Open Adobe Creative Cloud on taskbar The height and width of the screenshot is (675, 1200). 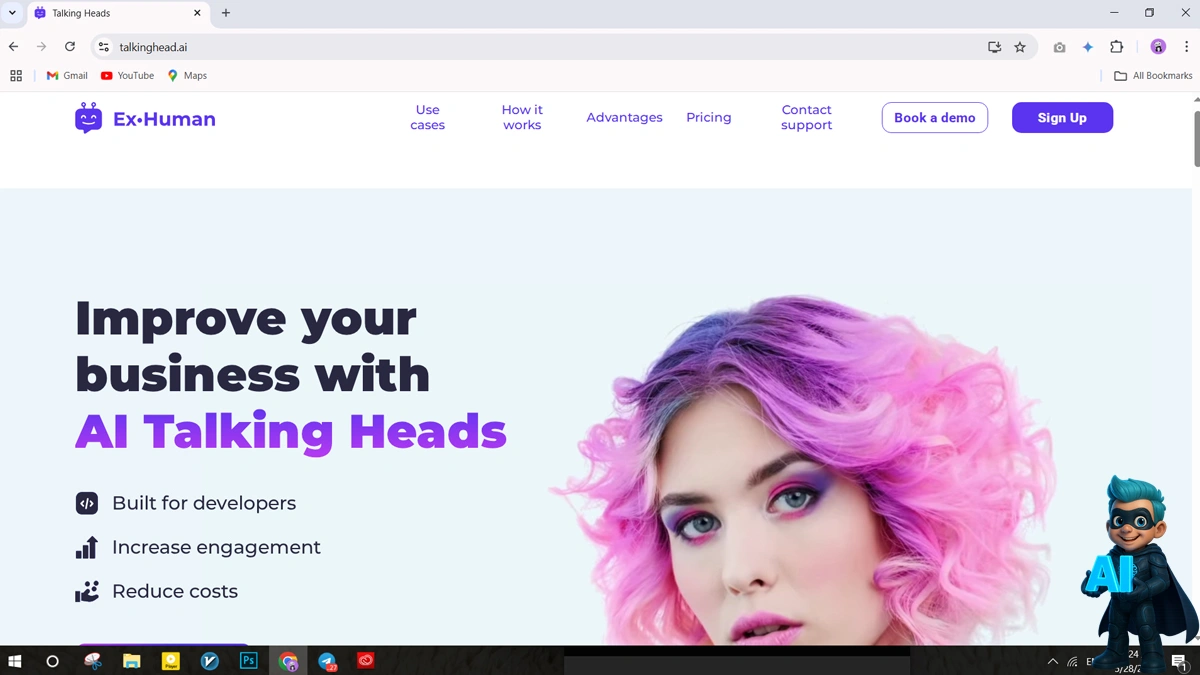366,661
